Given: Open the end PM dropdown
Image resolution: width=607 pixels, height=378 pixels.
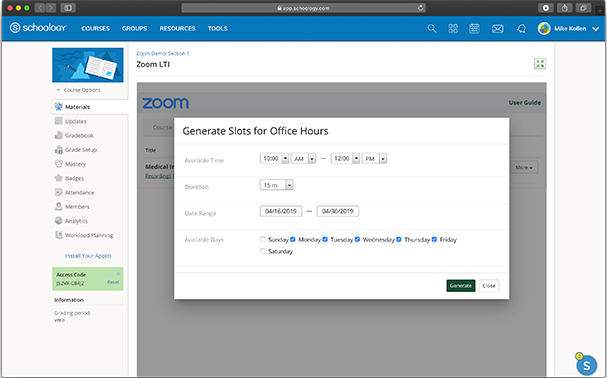Looking at the screenshot, I should (x=374, y=158).
